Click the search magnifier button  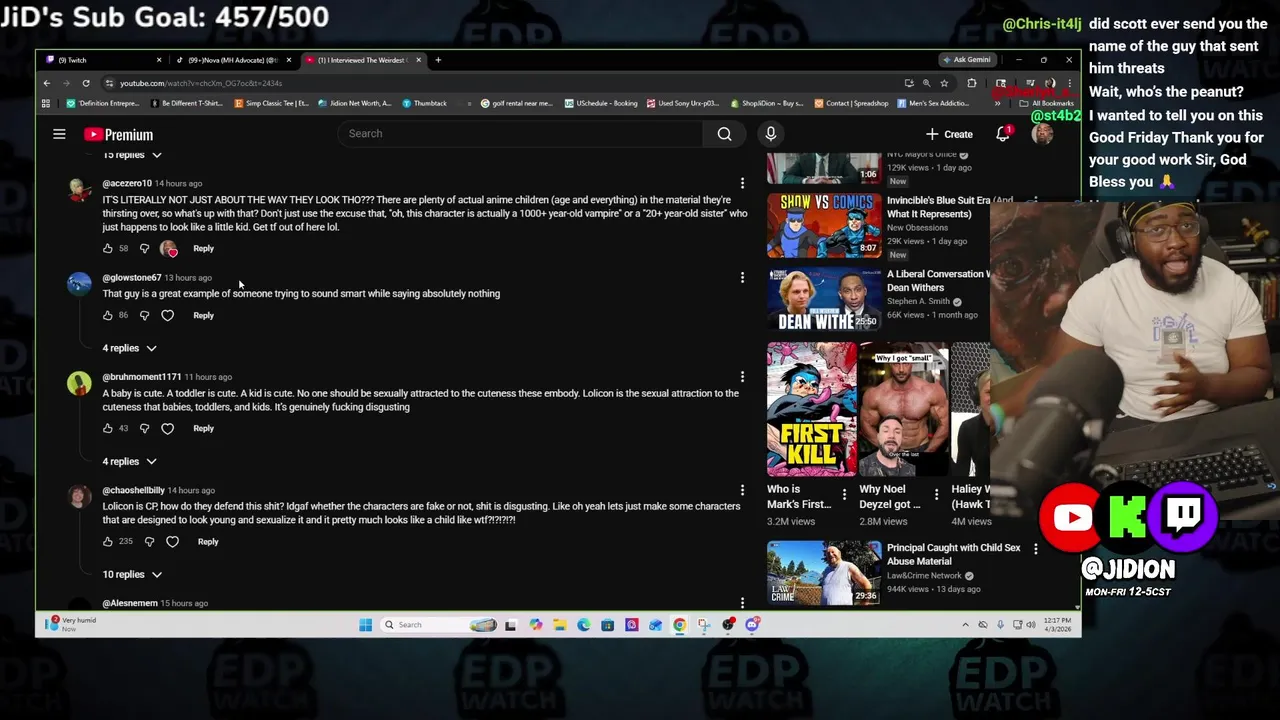click(x=724, y=134)
